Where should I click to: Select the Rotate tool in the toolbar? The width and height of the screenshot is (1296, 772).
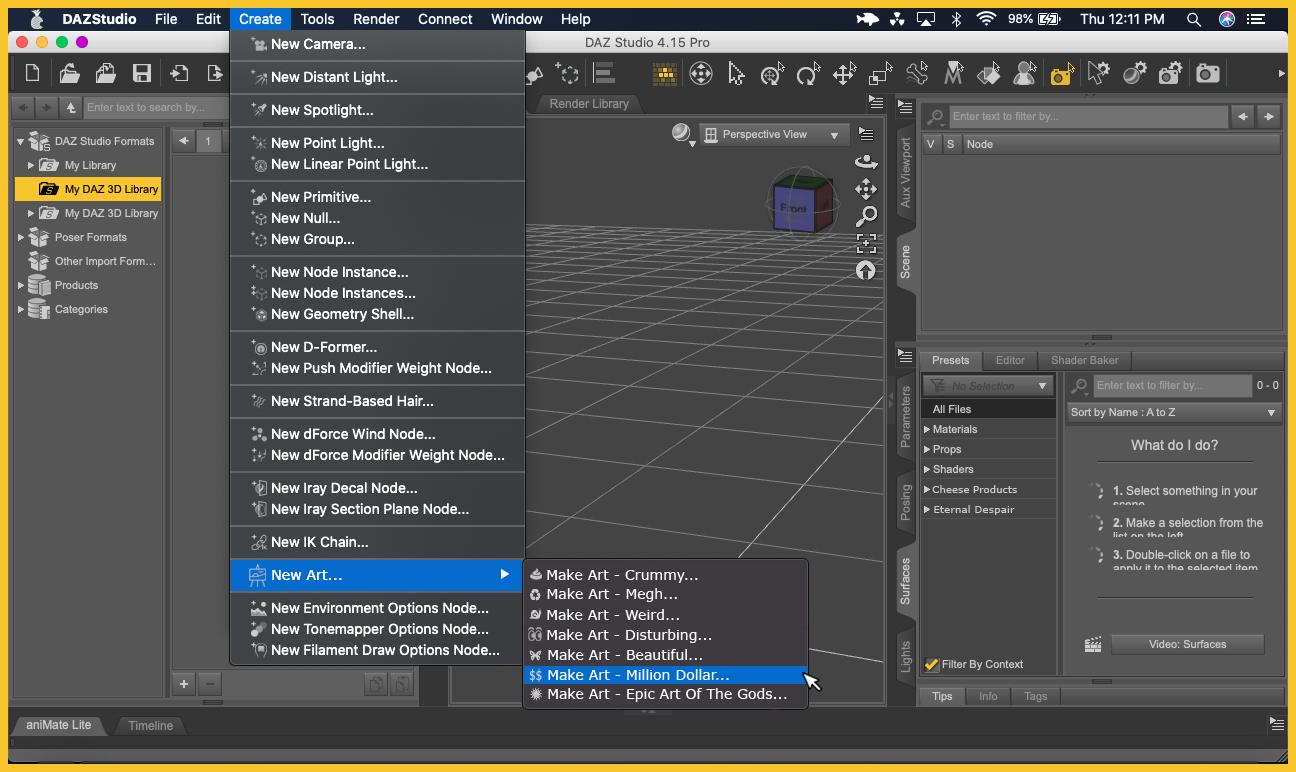click(808, 73)
